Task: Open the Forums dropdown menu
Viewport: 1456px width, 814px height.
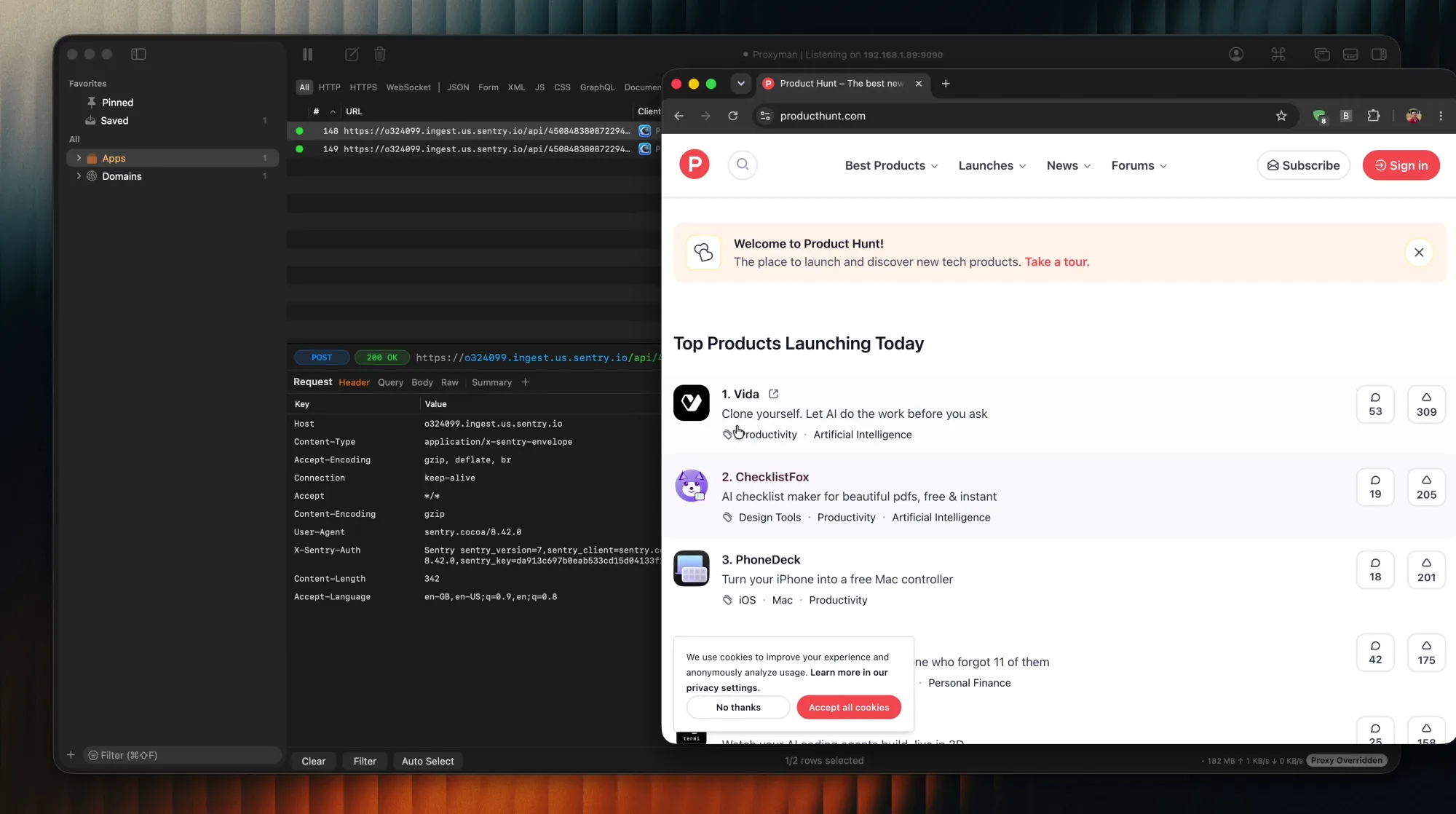Action: point(1139,165)
